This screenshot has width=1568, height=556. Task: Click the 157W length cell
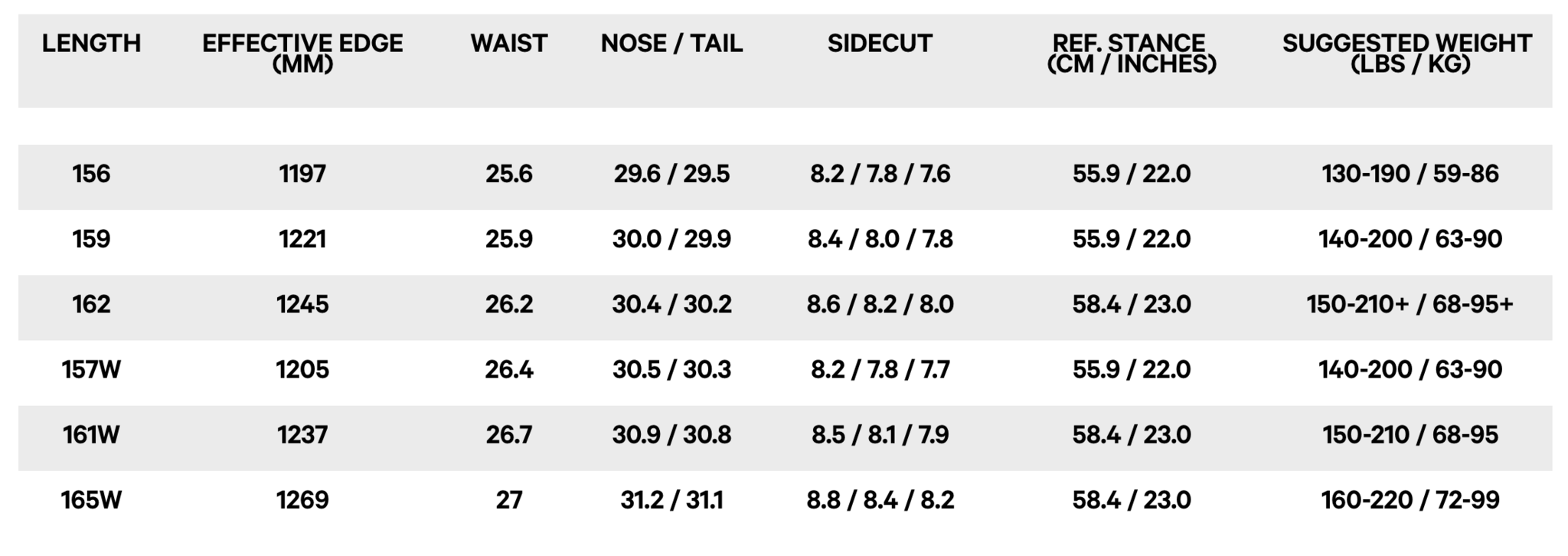[91, 369]
